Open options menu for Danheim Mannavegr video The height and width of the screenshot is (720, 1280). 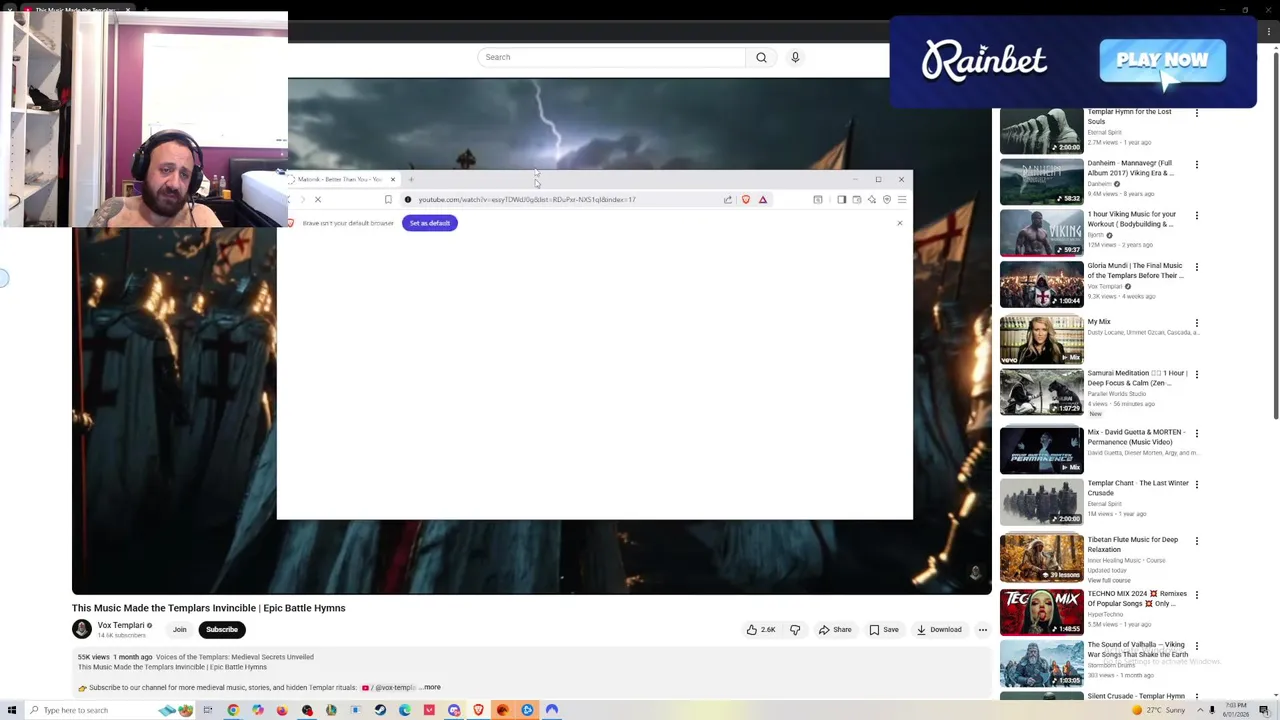pos(1197,164)
